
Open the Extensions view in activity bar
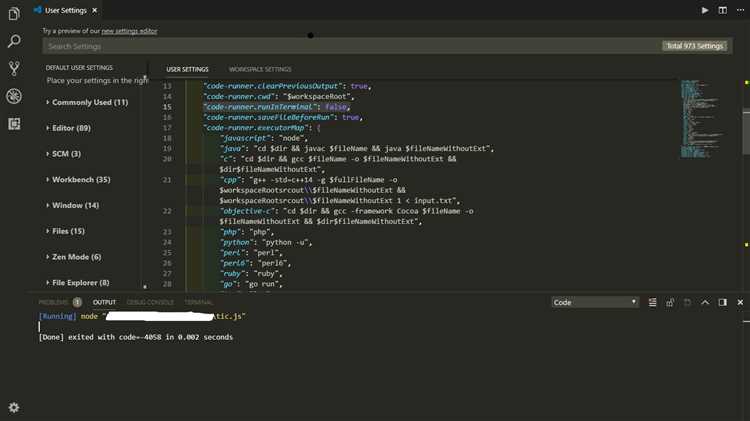(x=14, y=124)
